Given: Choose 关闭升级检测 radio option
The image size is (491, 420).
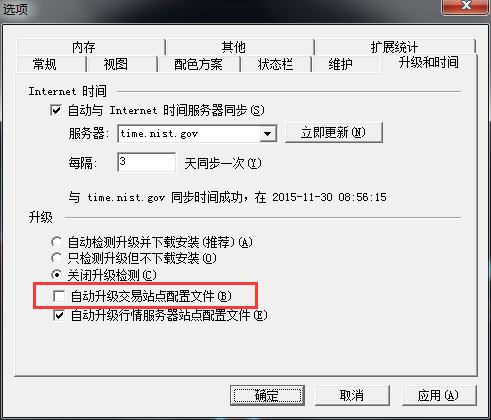Looking at the screenshot, I should (x=56, y=275).
